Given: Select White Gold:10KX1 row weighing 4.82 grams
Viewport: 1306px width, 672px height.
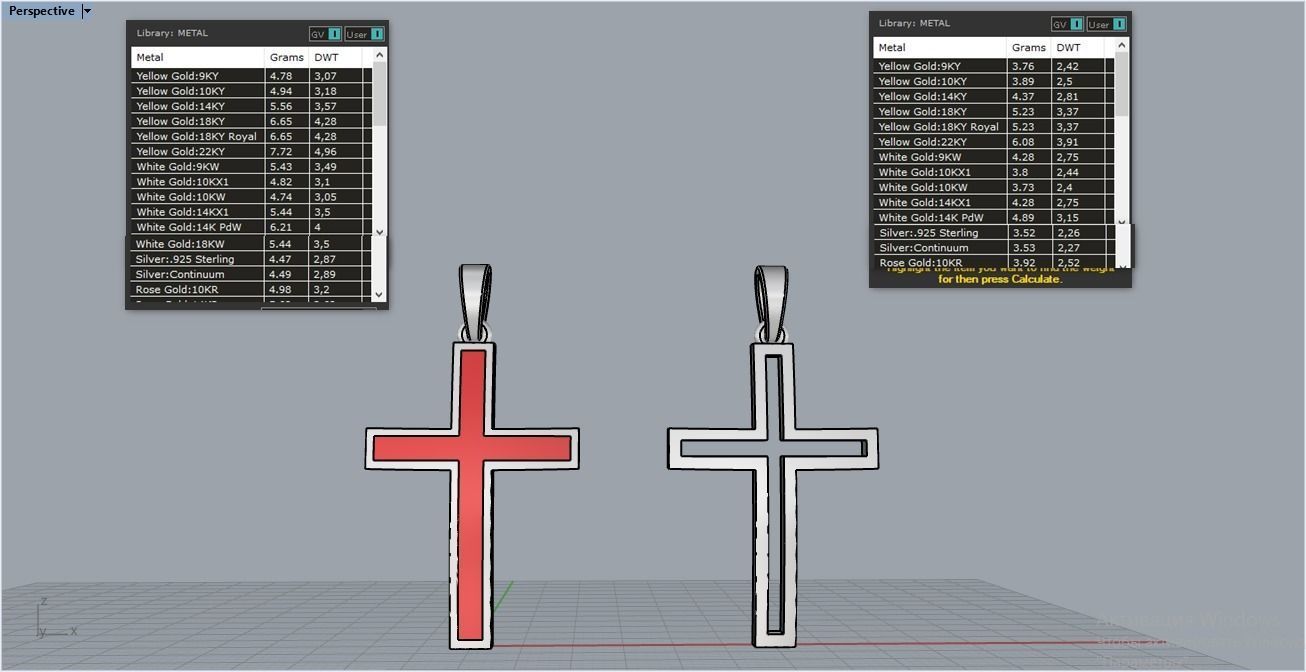Looking at the screenshot, I should pyautogui.click(x=251, y=182).
